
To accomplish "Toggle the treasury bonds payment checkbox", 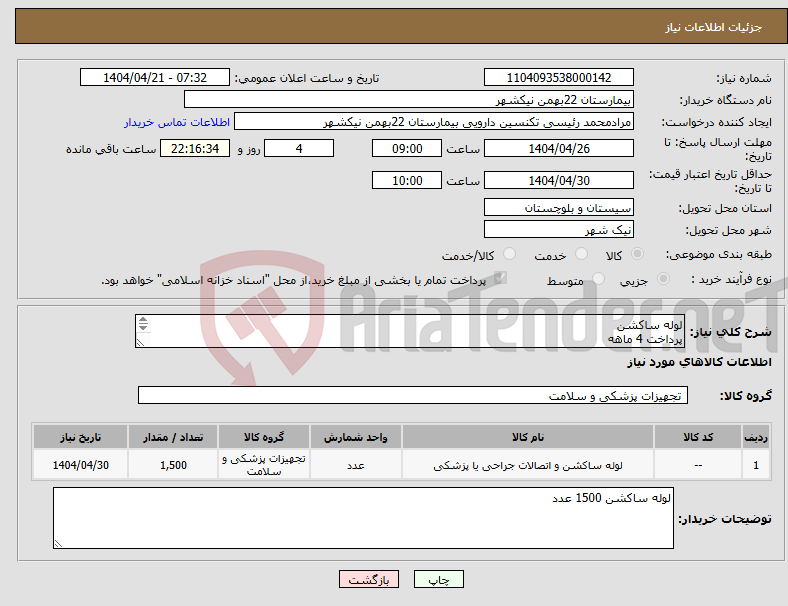I will [500, 278].
